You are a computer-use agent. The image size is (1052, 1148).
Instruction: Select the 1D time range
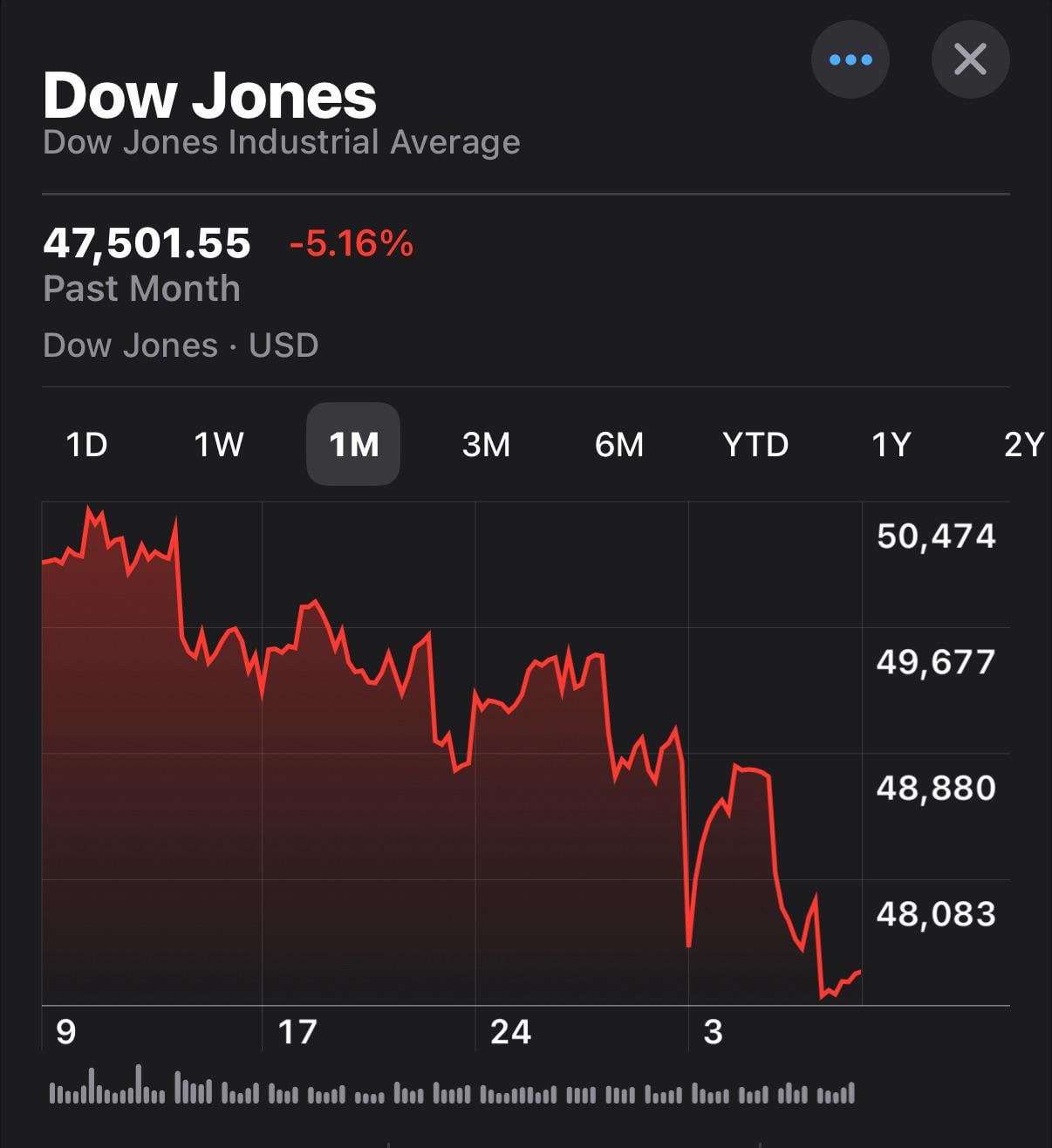tap(86, 445)
